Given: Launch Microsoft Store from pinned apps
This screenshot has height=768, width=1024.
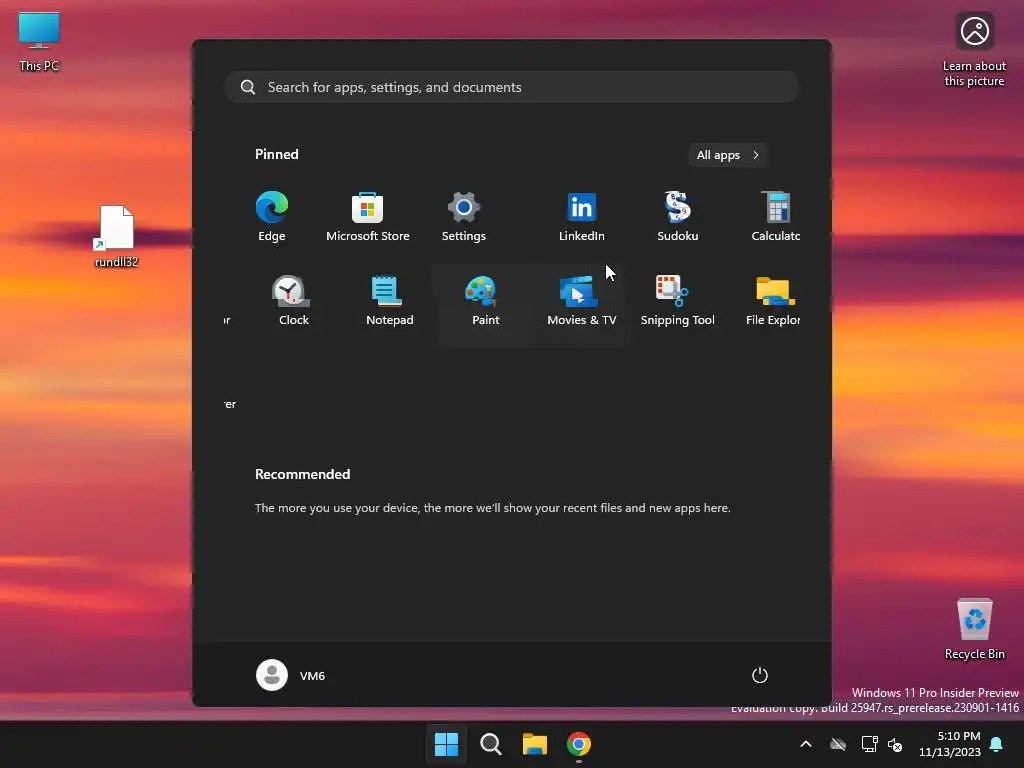Looking at the screenshot, I should click(368, 216).
